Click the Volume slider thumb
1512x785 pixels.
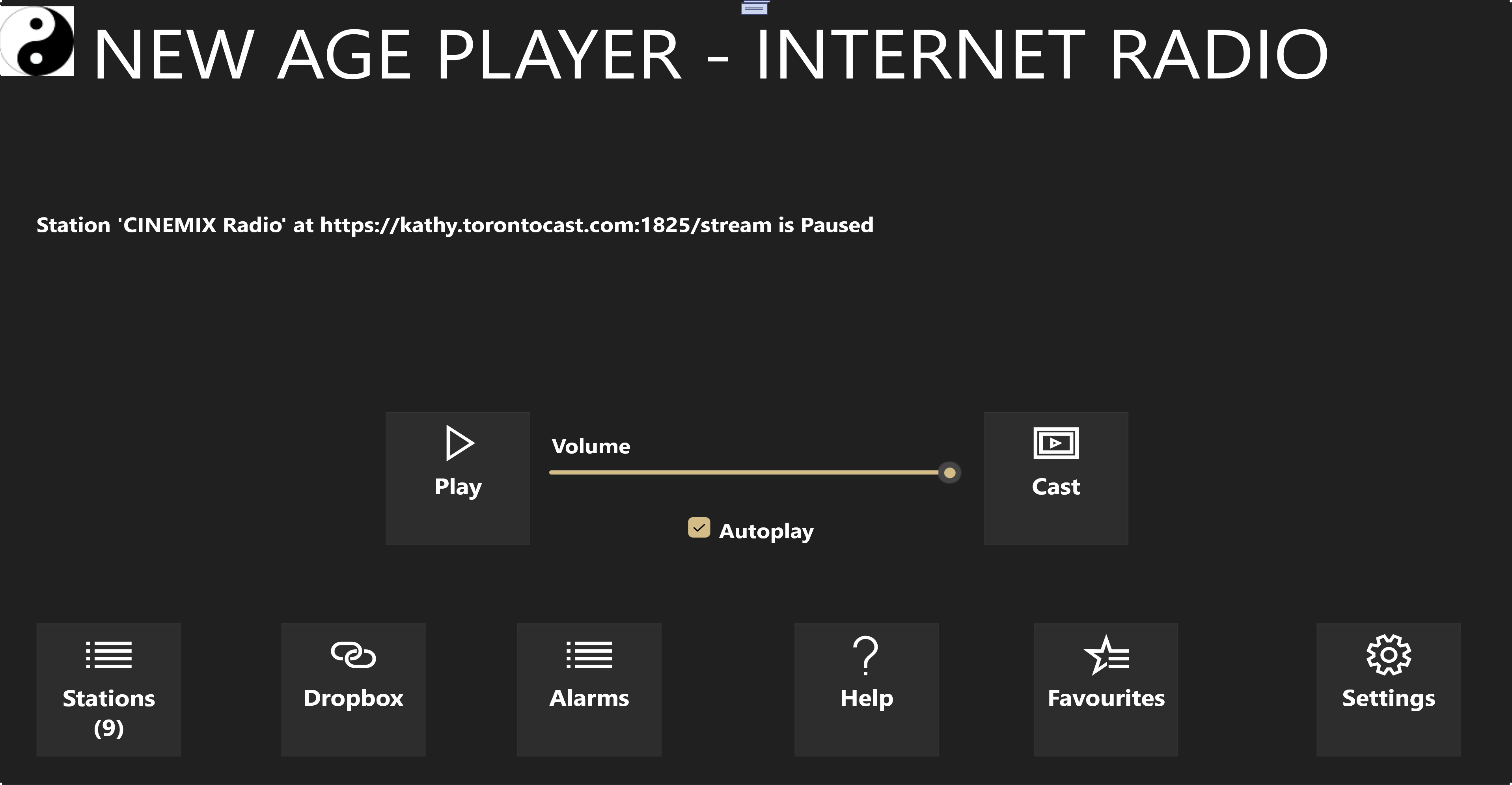(950, 473)
